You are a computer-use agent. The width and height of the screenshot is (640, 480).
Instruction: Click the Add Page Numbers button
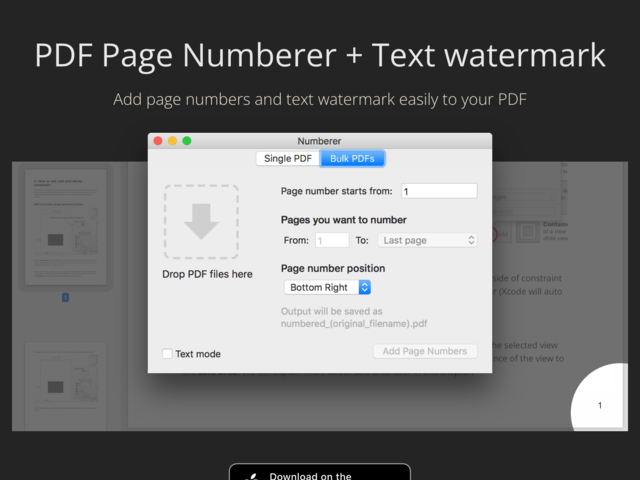(425, 351)
